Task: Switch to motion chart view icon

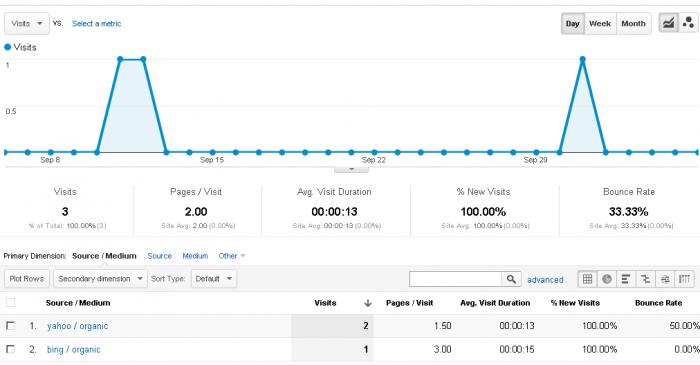Action: (x=688, y=23)
